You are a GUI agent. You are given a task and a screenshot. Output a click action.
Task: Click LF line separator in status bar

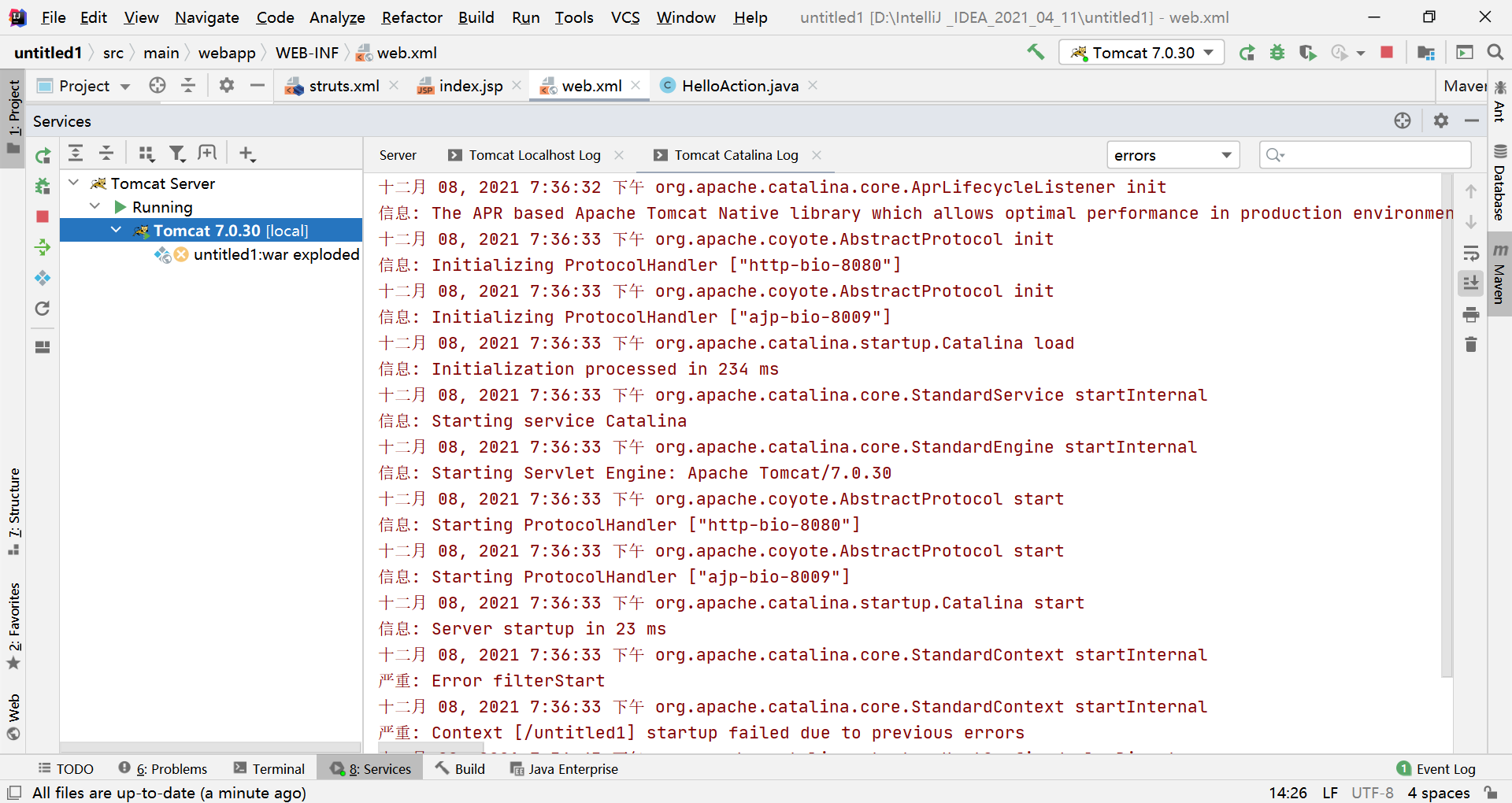tap(1330, 792)
